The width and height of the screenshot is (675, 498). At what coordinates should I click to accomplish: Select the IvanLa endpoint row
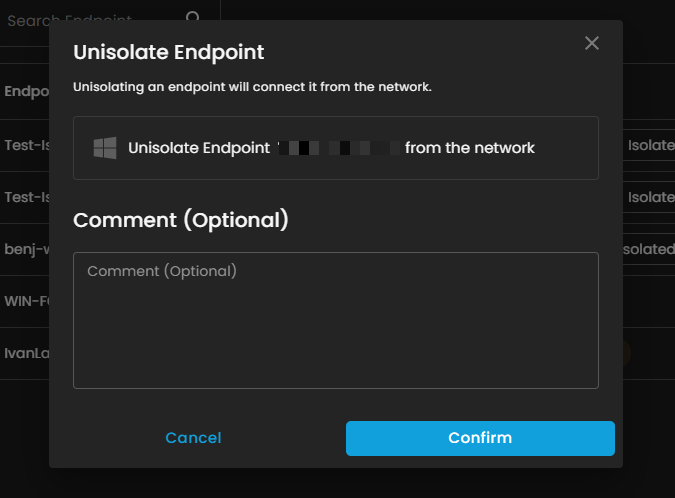click(26, 353)
